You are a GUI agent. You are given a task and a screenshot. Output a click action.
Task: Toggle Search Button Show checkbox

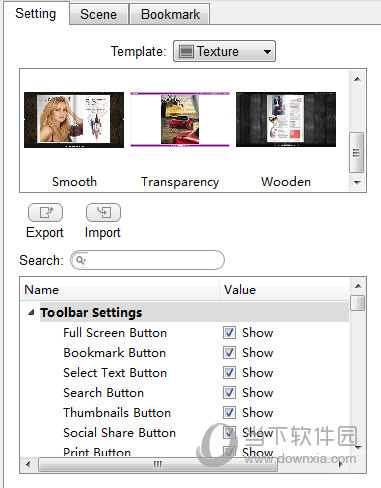229,393
